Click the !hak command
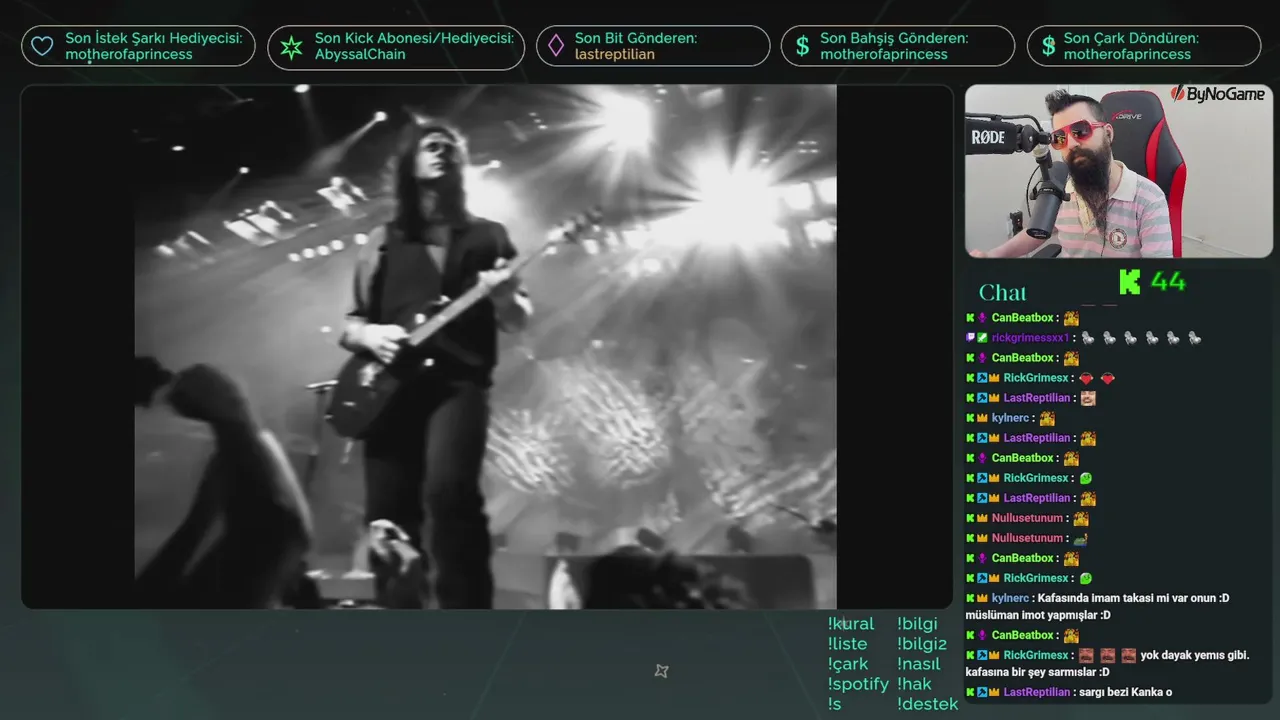The width and height of the screenshot is (1280, 720). pos(914,684)
